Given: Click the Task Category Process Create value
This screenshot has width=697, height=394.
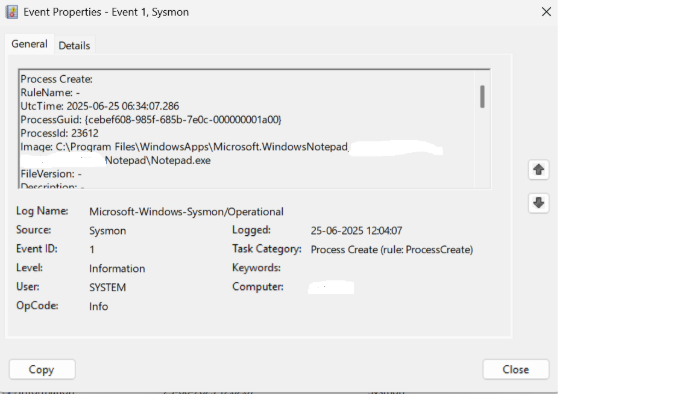Looking at the screenshot, I should [392, 250].
